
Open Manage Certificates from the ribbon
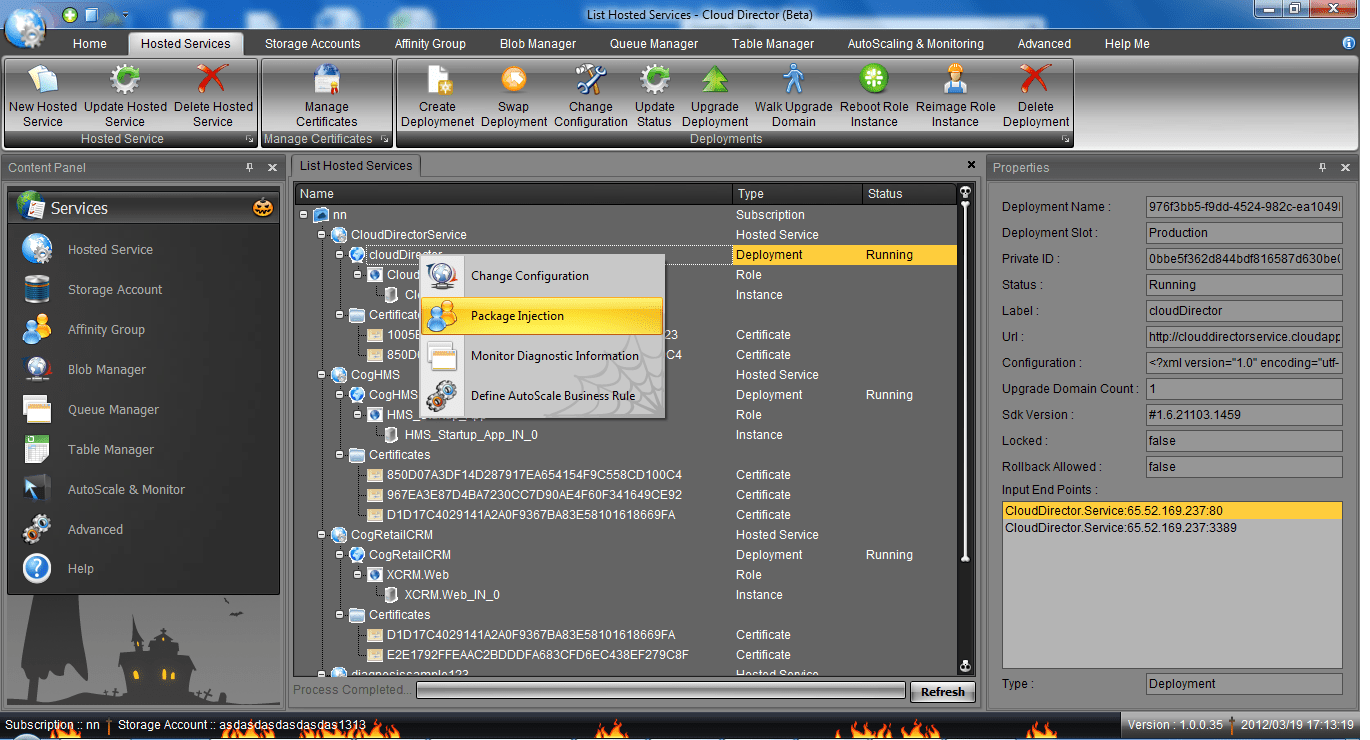pos(327,80)
